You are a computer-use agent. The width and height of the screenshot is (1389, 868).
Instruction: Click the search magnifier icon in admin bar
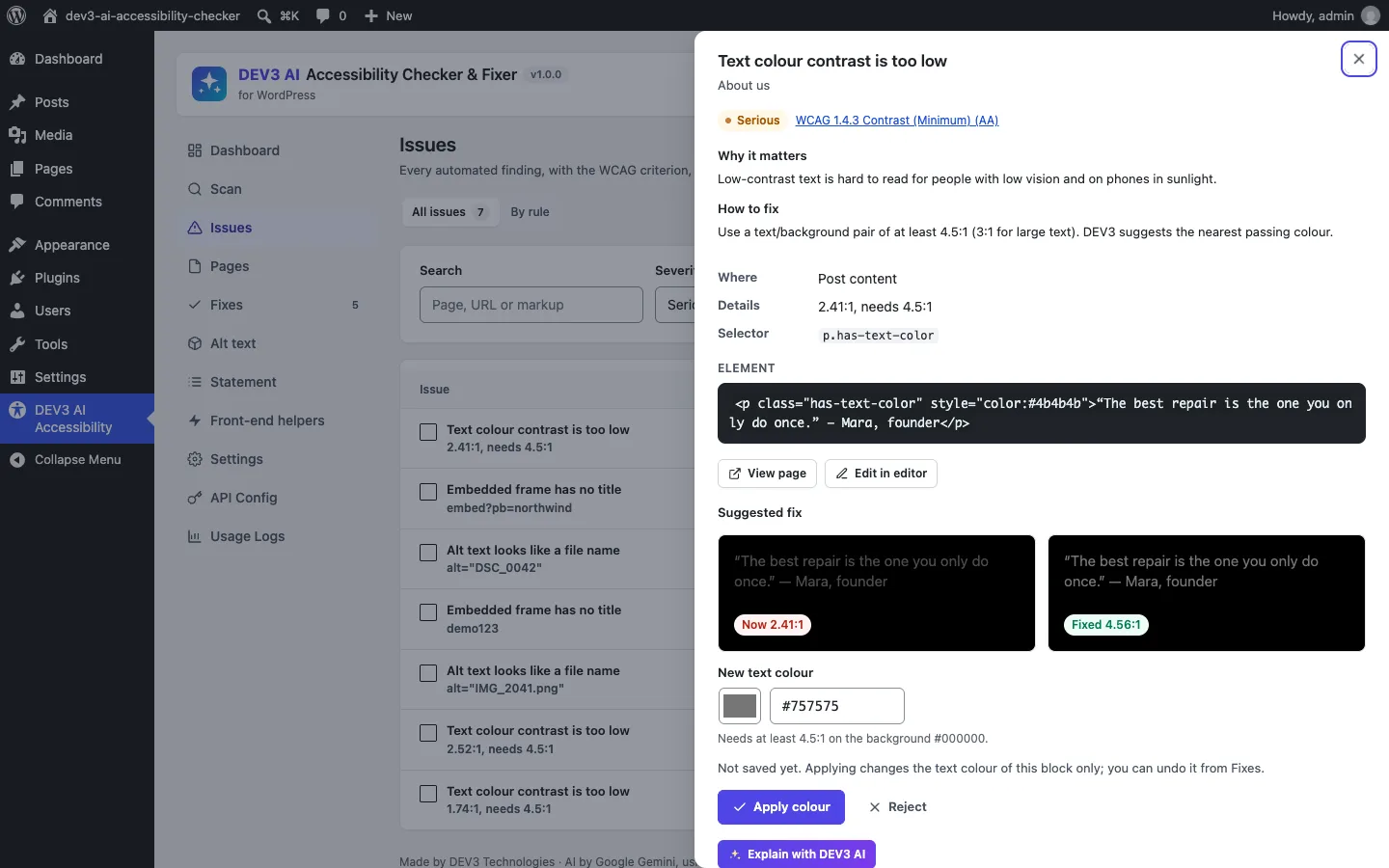pos(263,15)
